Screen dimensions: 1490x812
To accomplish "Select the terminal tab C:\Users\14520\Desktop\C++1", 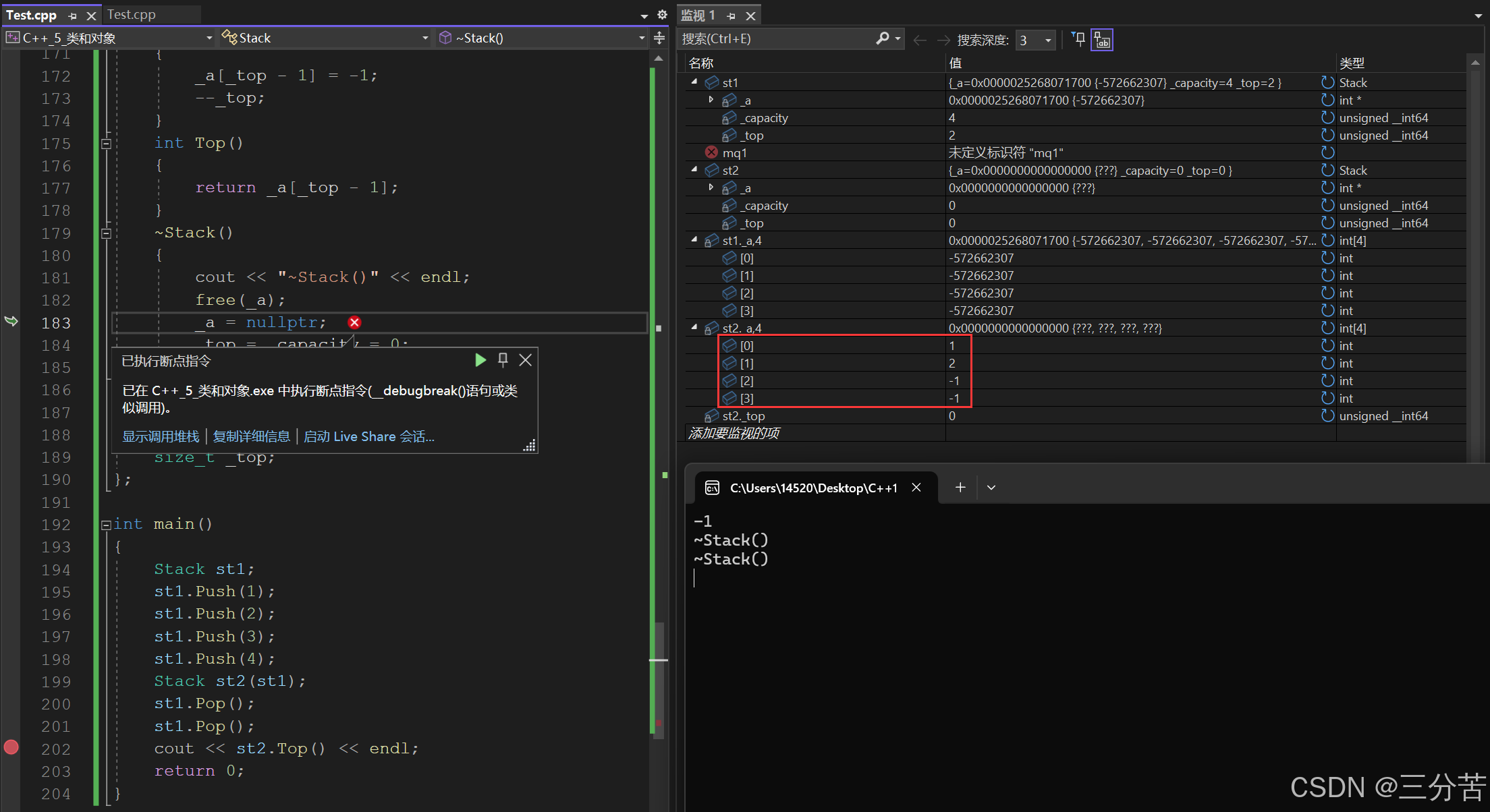I will (x=812, y=488).
